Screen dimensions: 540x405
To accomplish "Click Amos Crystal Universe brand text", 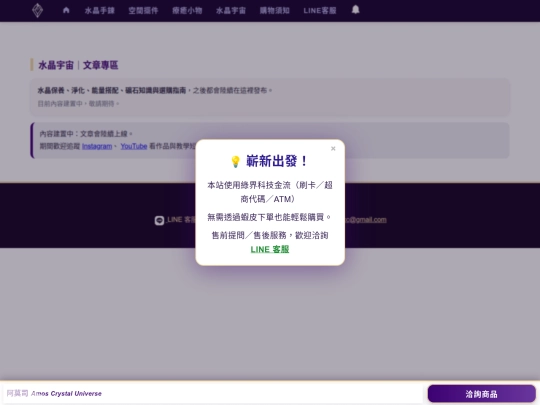I will pyautogui.click(x=66, y=394).
